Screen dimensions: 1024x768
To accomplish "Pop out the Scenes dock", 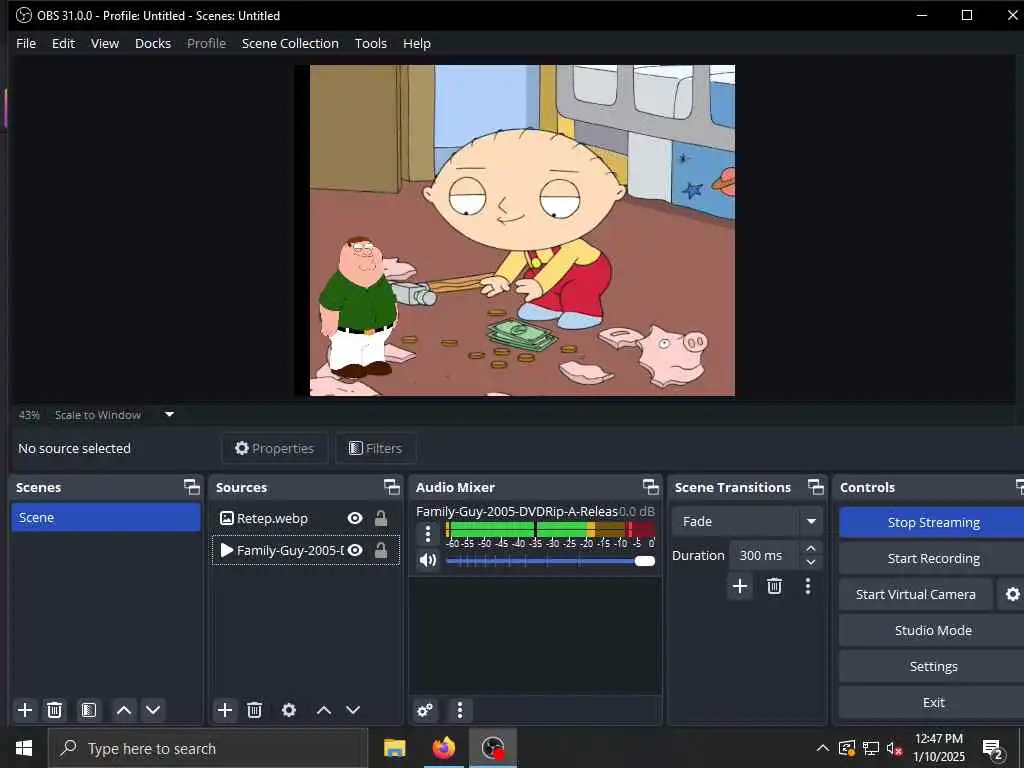I will pos(191,487).
